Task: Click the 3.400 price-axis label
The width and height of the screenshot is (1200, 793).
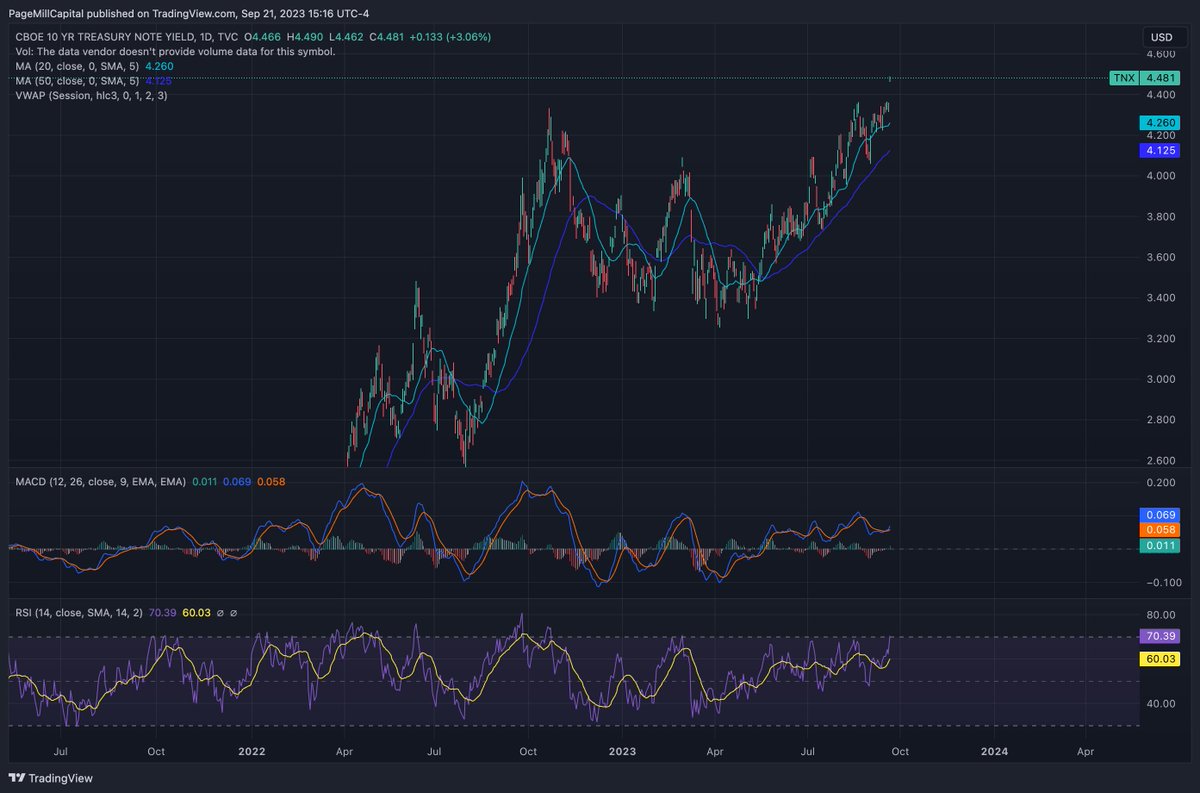Action: (x=1160, y=298)
